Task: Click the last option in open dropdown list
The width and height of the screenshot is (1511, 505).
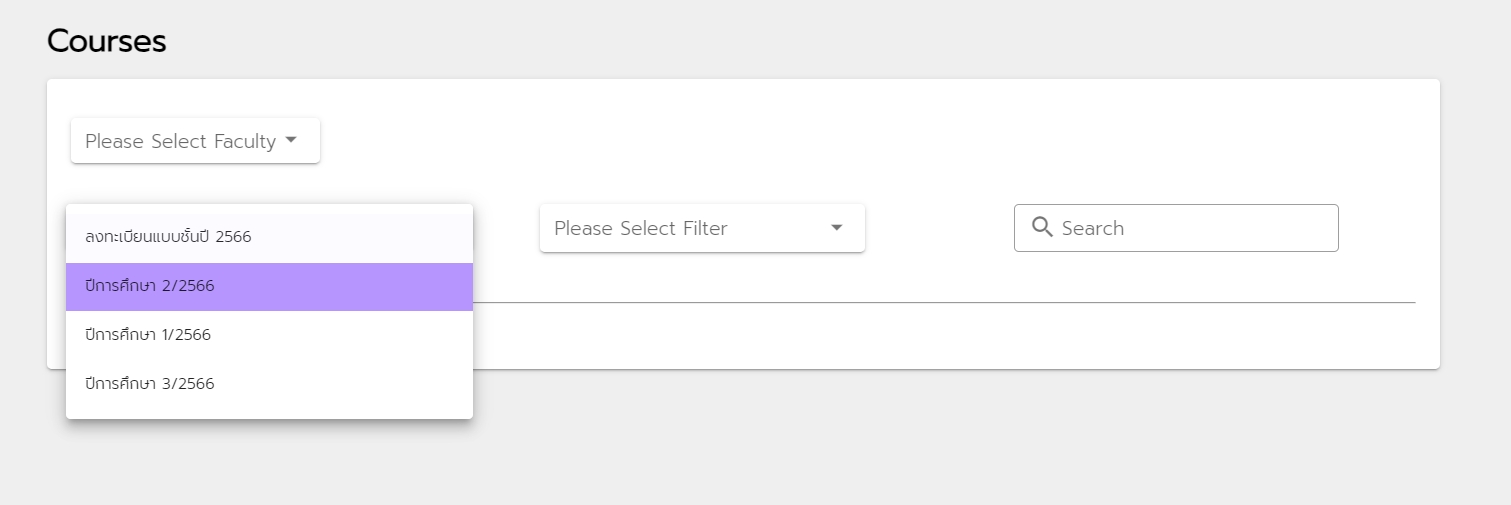Action: pyautogui.click(x=269, y=383)
